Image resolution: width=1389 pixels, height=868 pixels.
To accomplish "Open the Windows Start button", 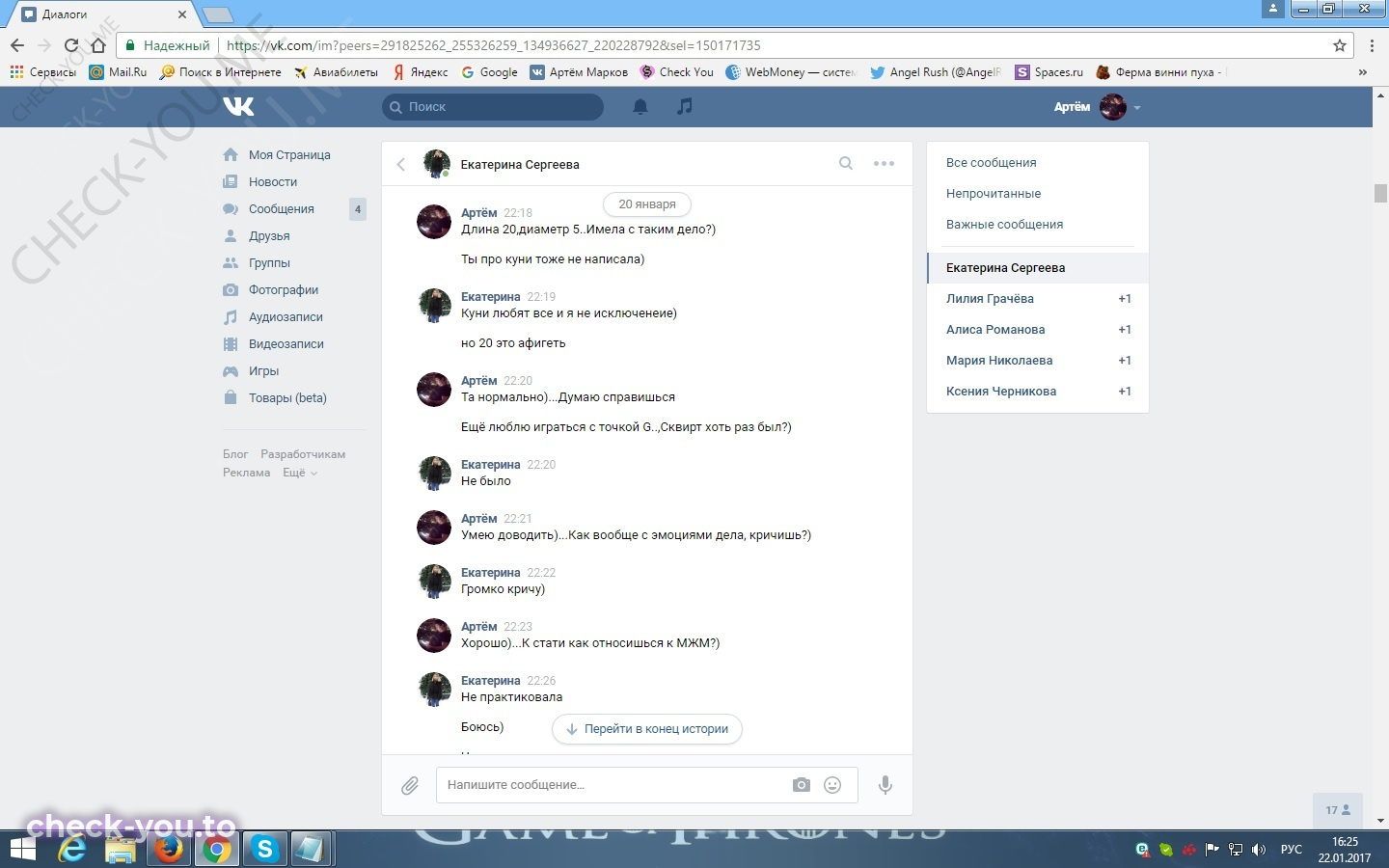I will point(22,849).
